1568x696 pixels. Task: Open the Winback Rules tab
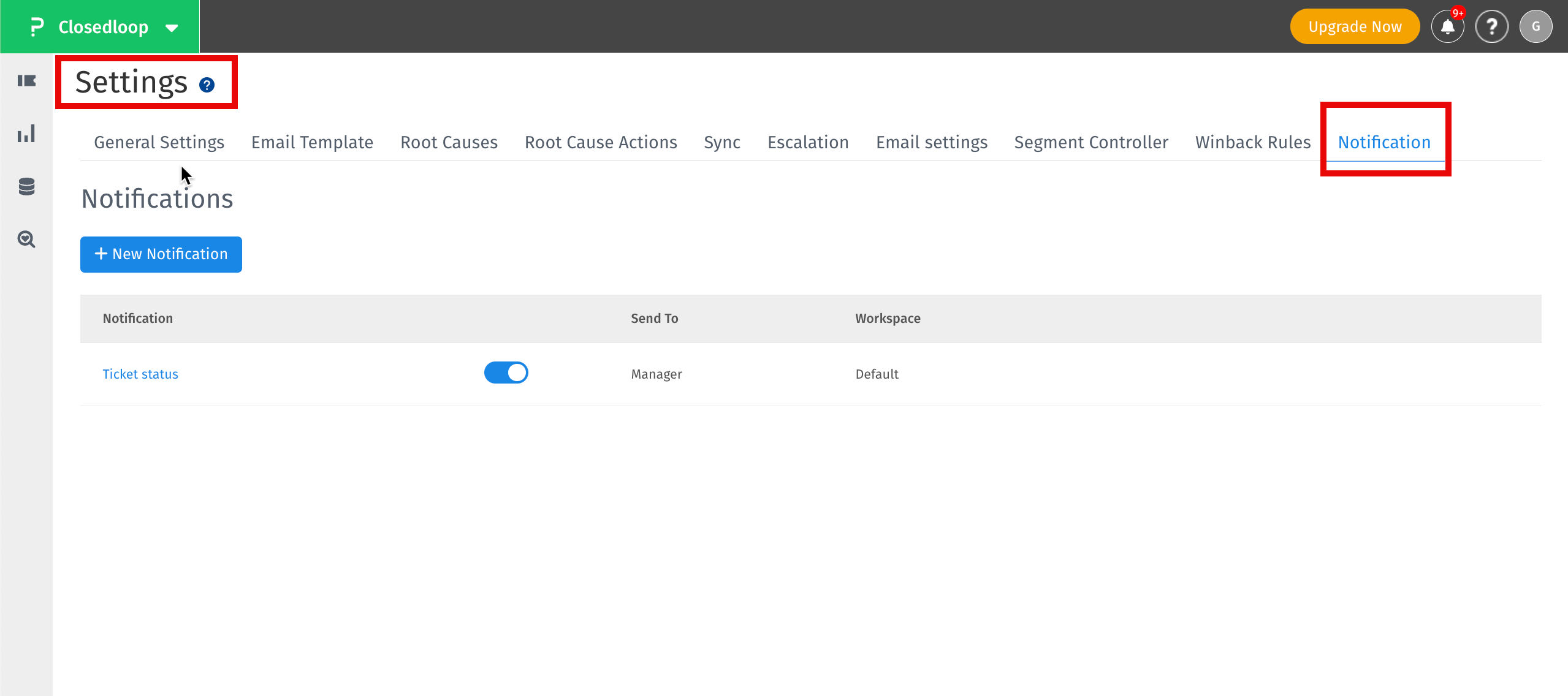coord(1253,142)
